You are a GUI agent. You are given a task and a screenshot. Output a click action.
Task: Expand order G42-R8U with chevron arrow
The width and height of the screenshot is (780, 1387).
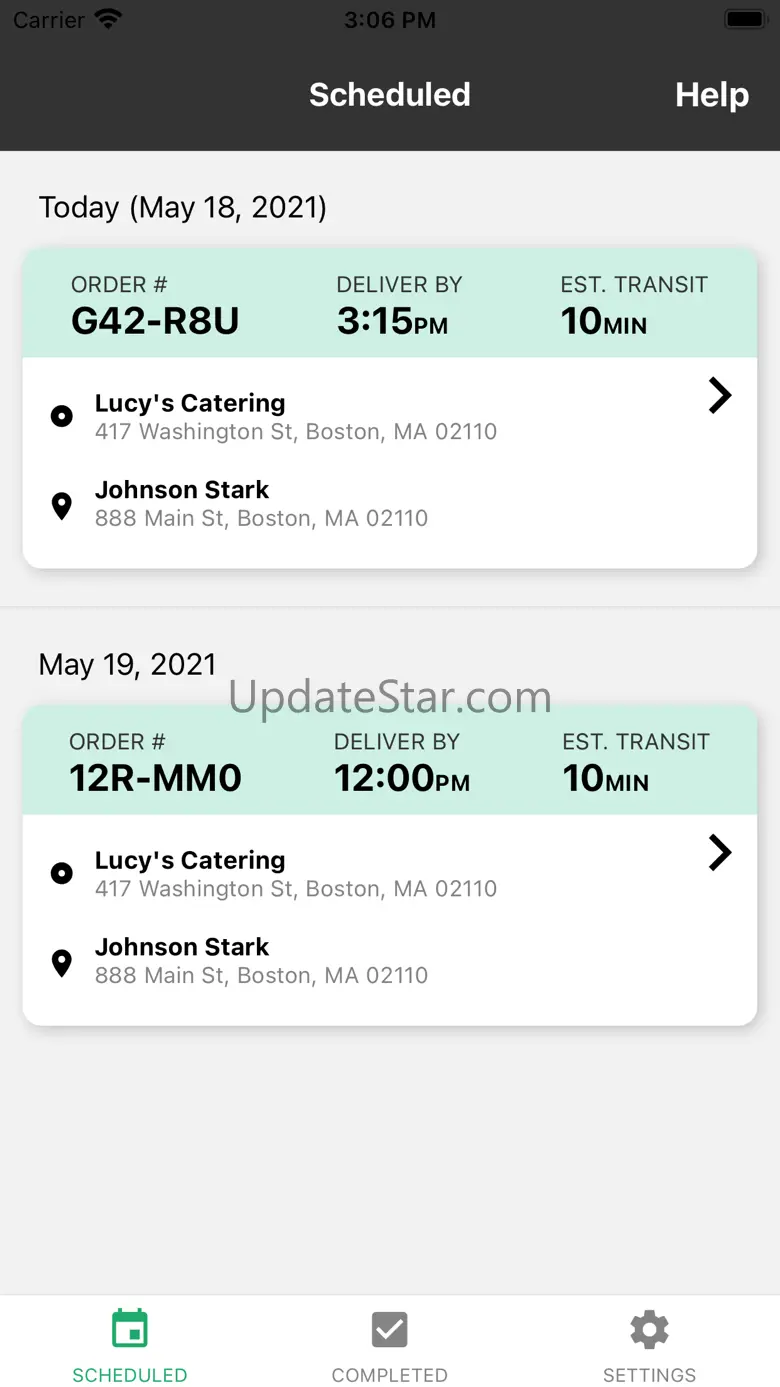pyautogui.click(x=719, y=396)
